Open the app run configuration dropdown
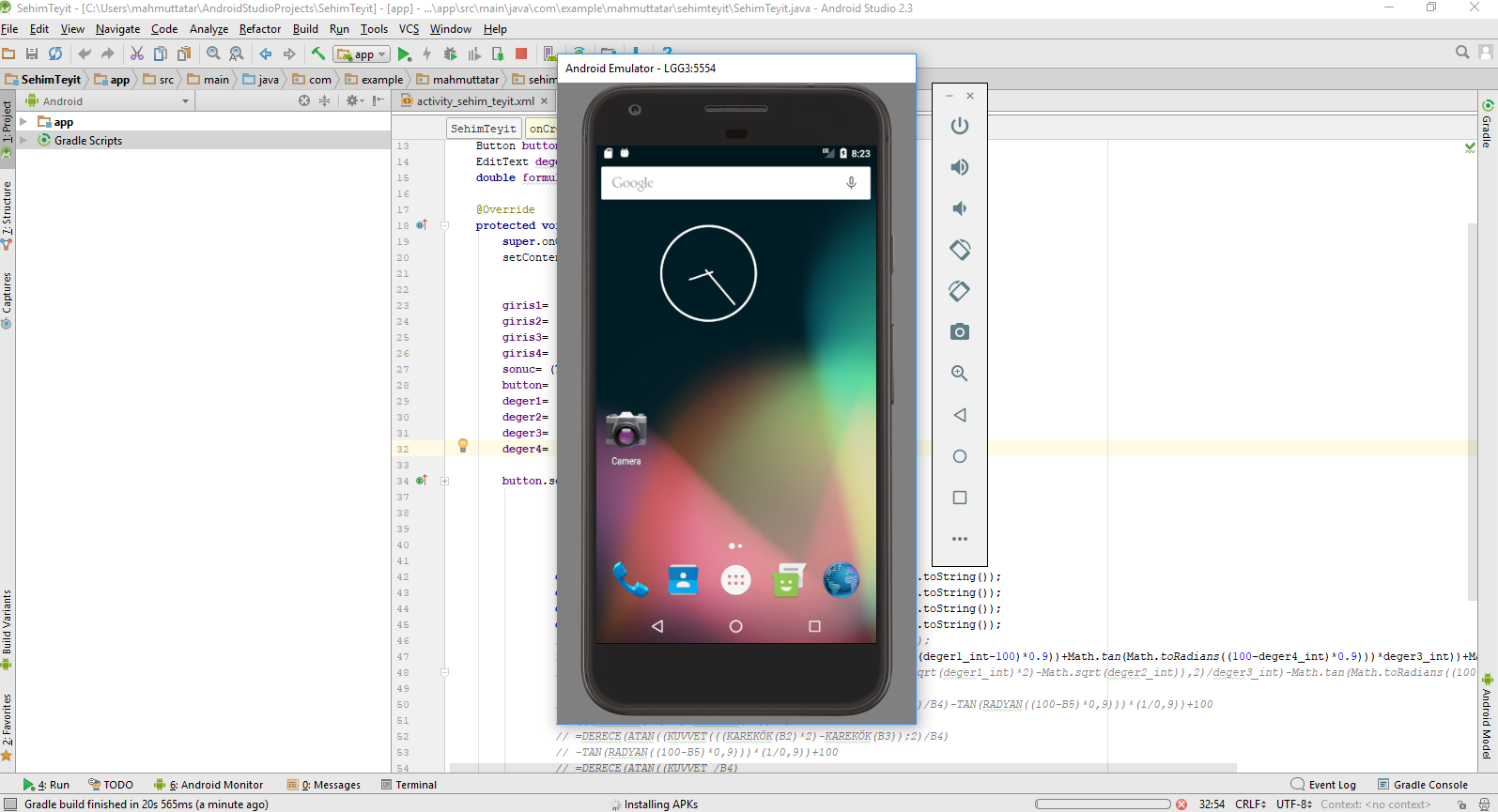The height and width of the screenshot is (812, 1498). click(363, 54)
